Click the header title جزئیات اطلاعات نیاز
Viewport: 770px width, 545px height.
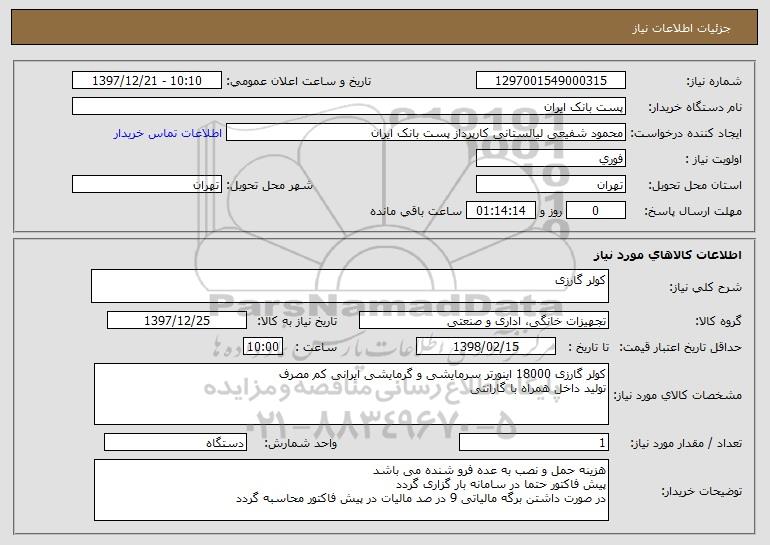681,28
